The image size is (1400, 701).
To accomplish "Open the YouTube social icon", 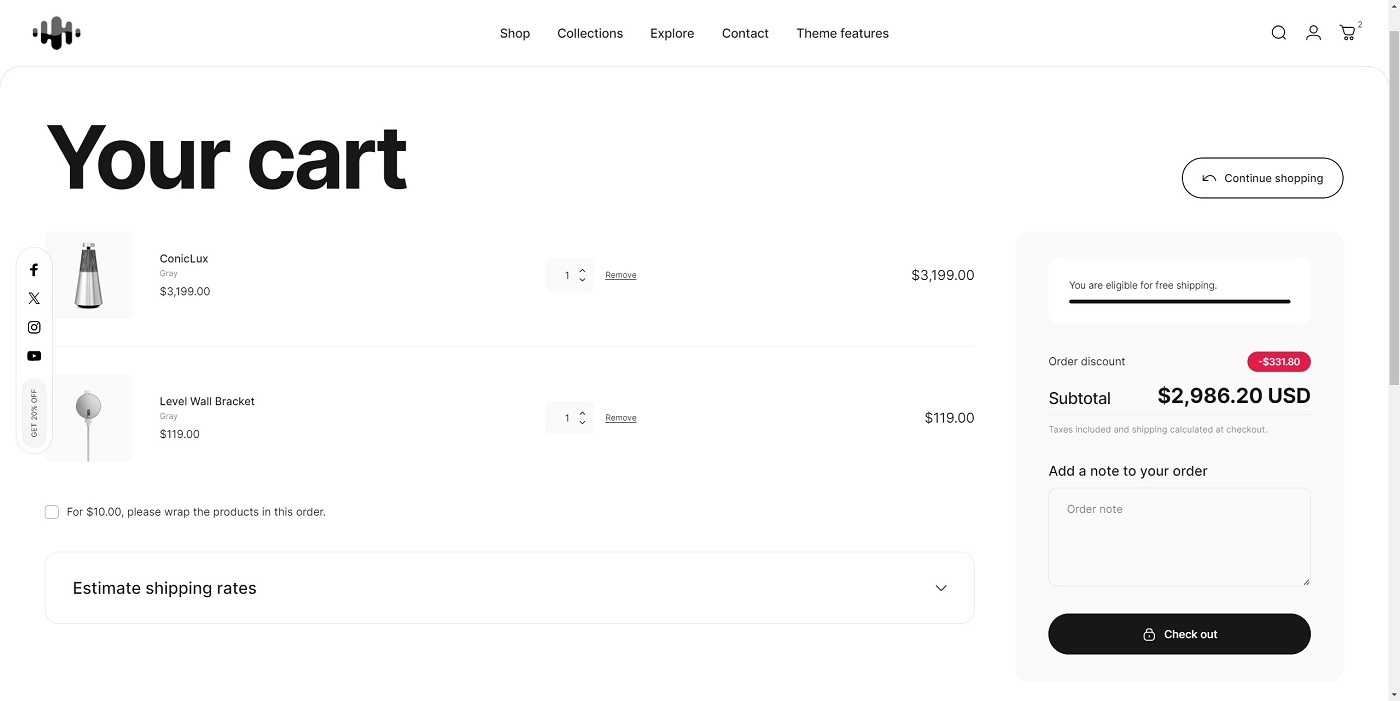I will pyautogui.click(x=34, y=355).
